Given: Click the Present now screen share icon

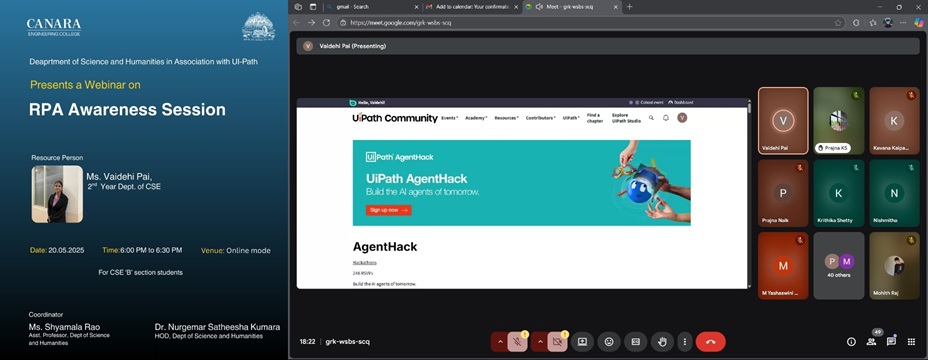Looking at the screenshot, I should [x=582, y=342].
